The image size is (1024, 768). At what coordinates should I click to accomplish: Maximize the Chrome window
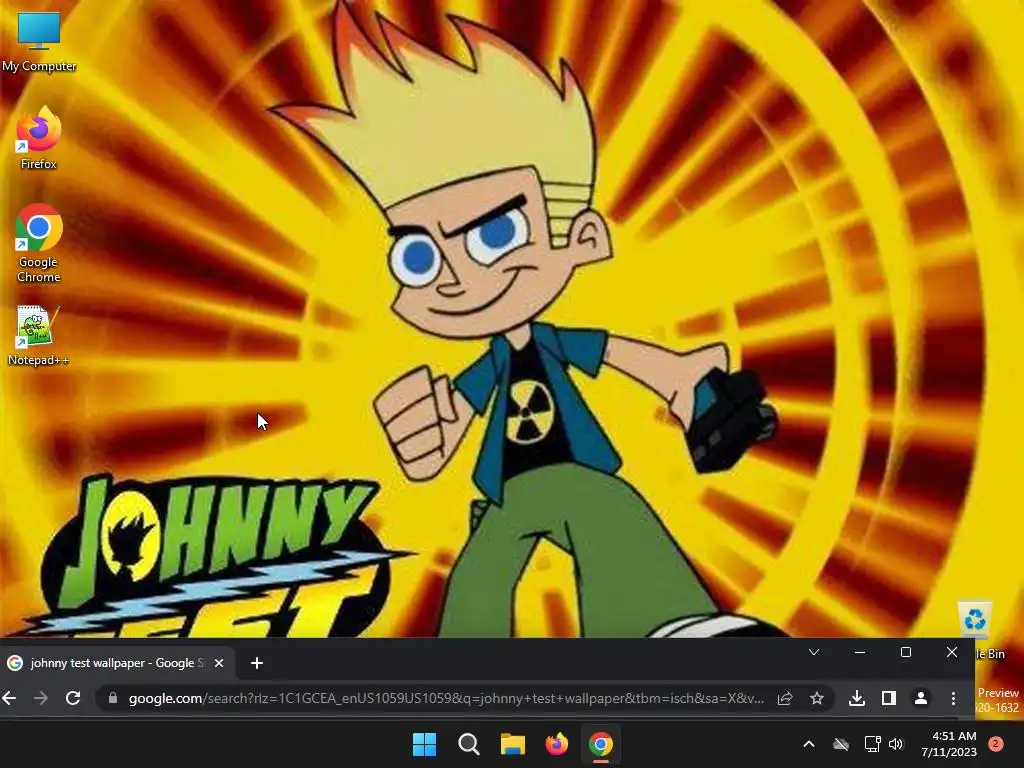906,652
